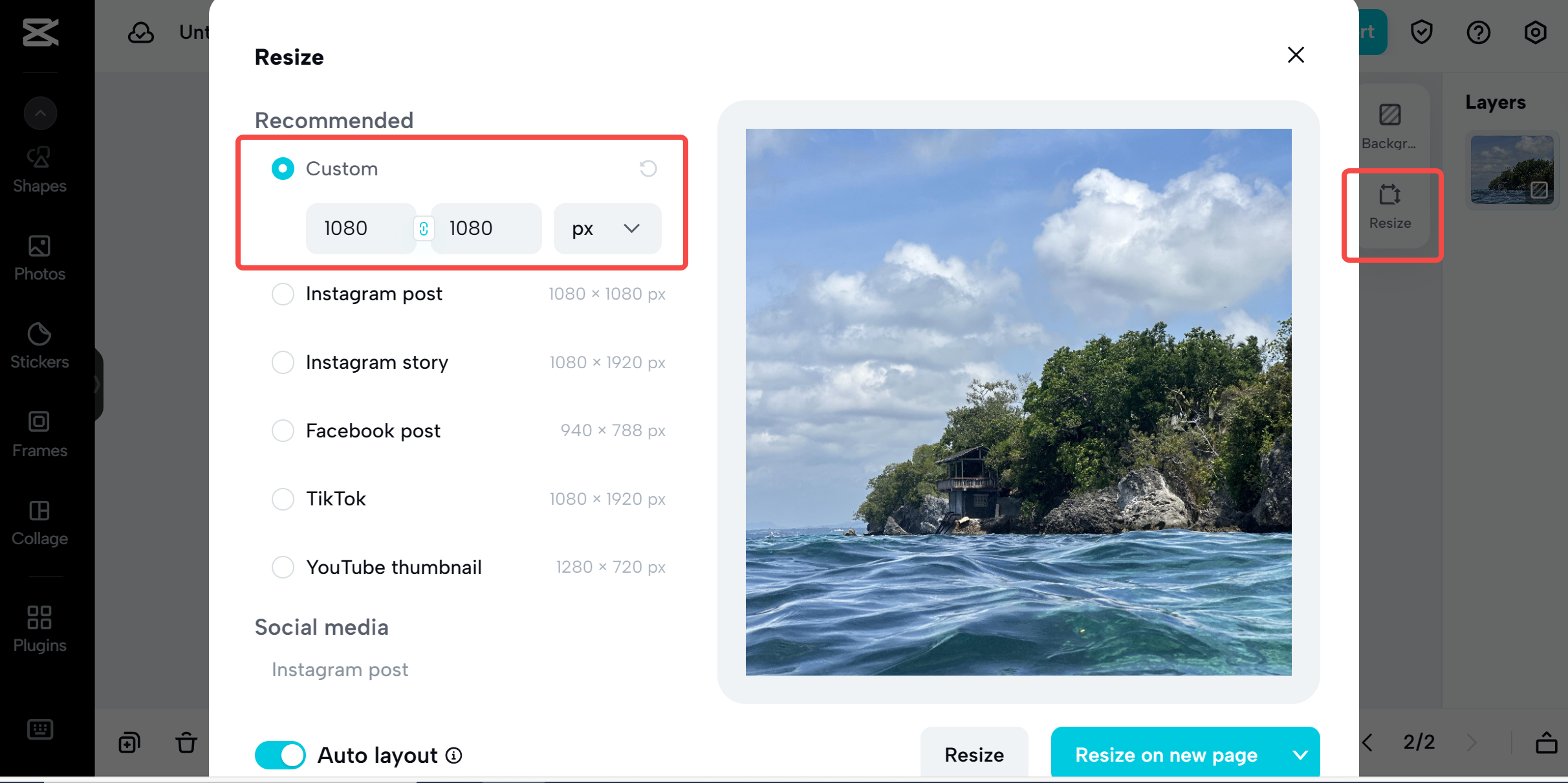Click the Photos tool in left sidebar
1568x783 pixels.
[39, 256]
